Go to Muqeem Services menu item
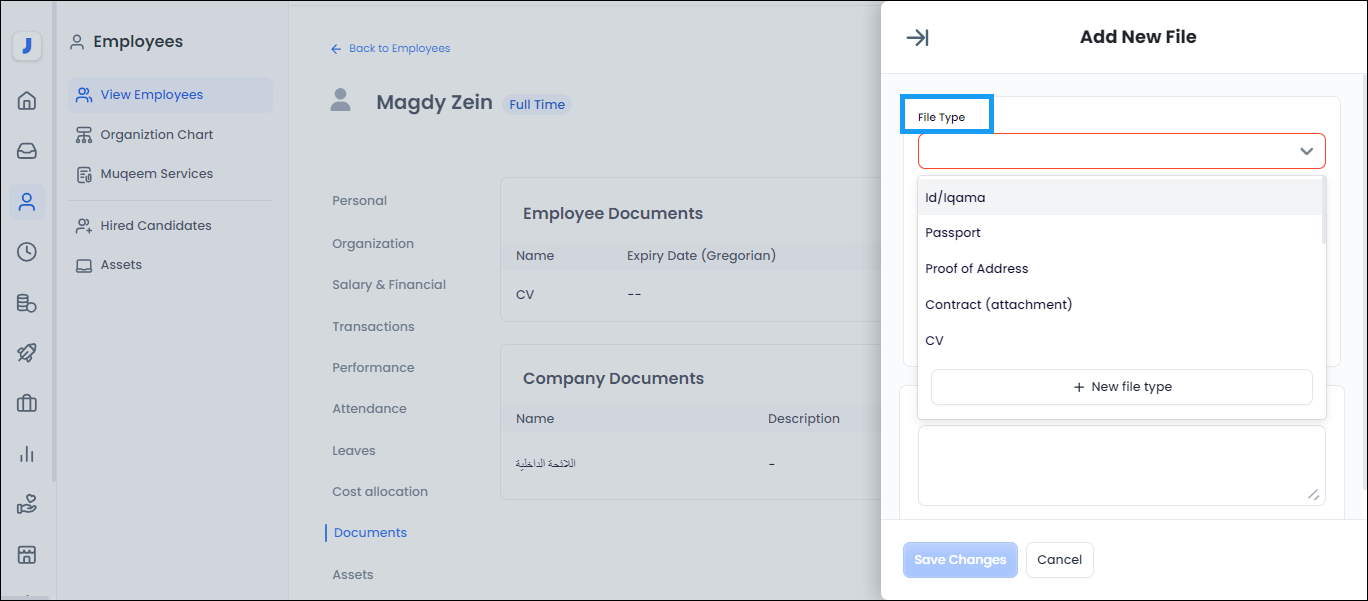This screenshot has width=1368, height=601. coord(156,174)
